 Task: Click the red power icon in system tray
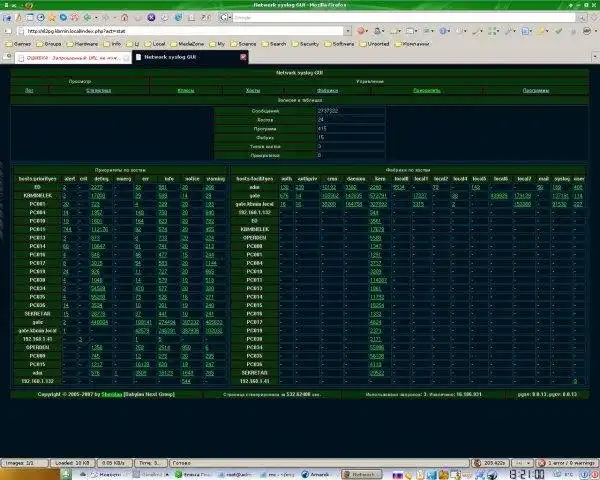[595, 475]
